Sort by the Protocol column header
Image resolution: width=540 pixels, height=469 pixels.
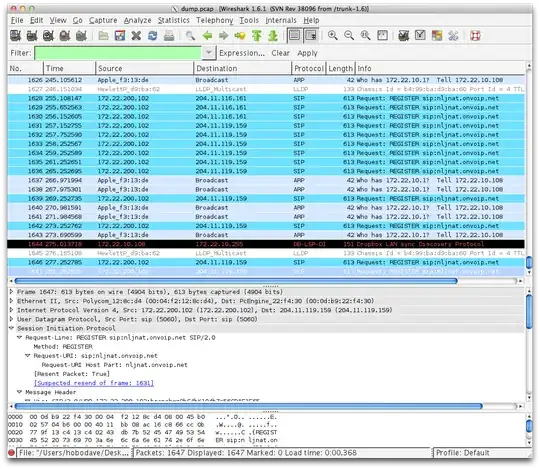click(x=309, y=68)
